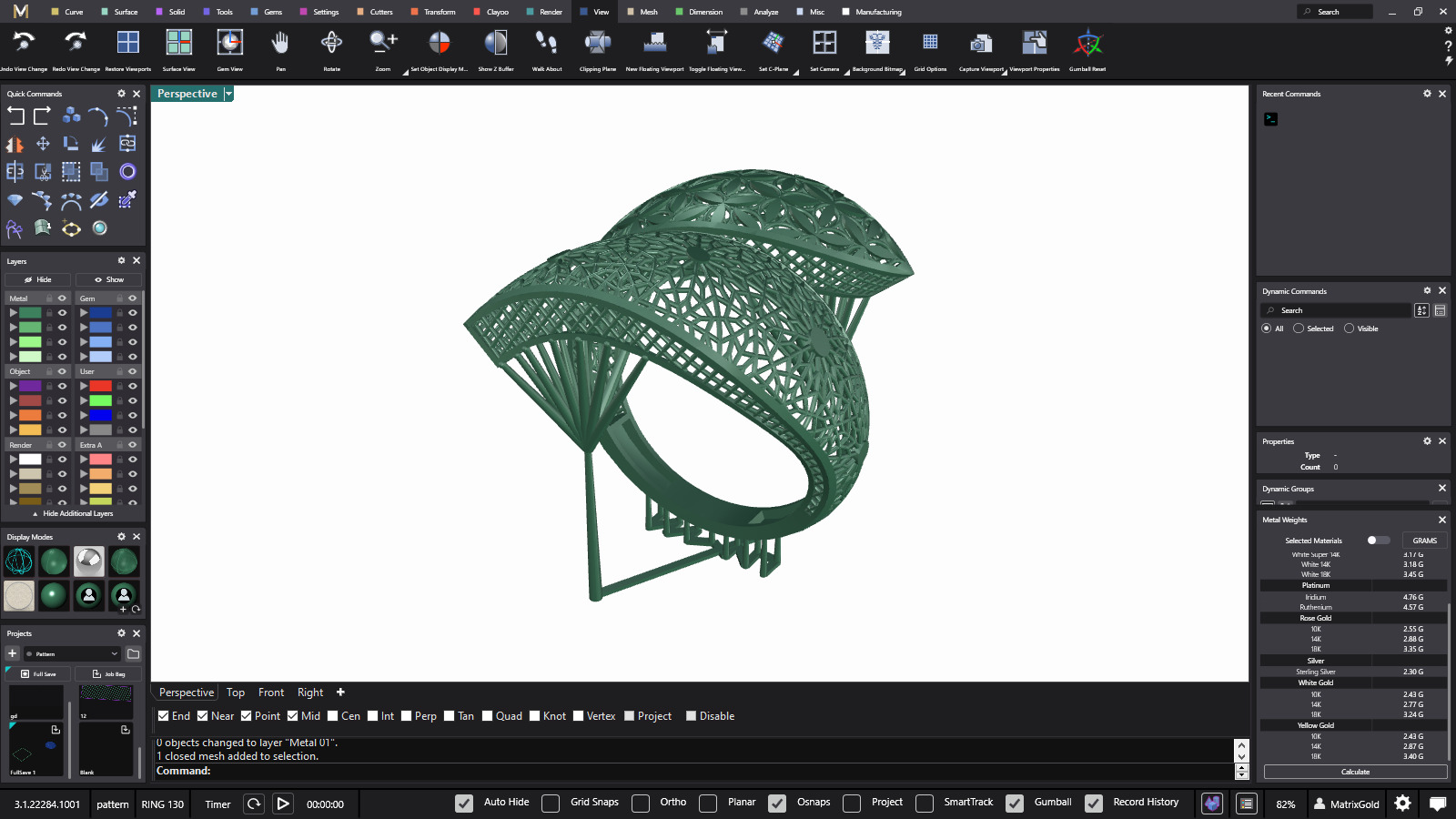Enable the Cen osnap checkbox

point(333,716)
